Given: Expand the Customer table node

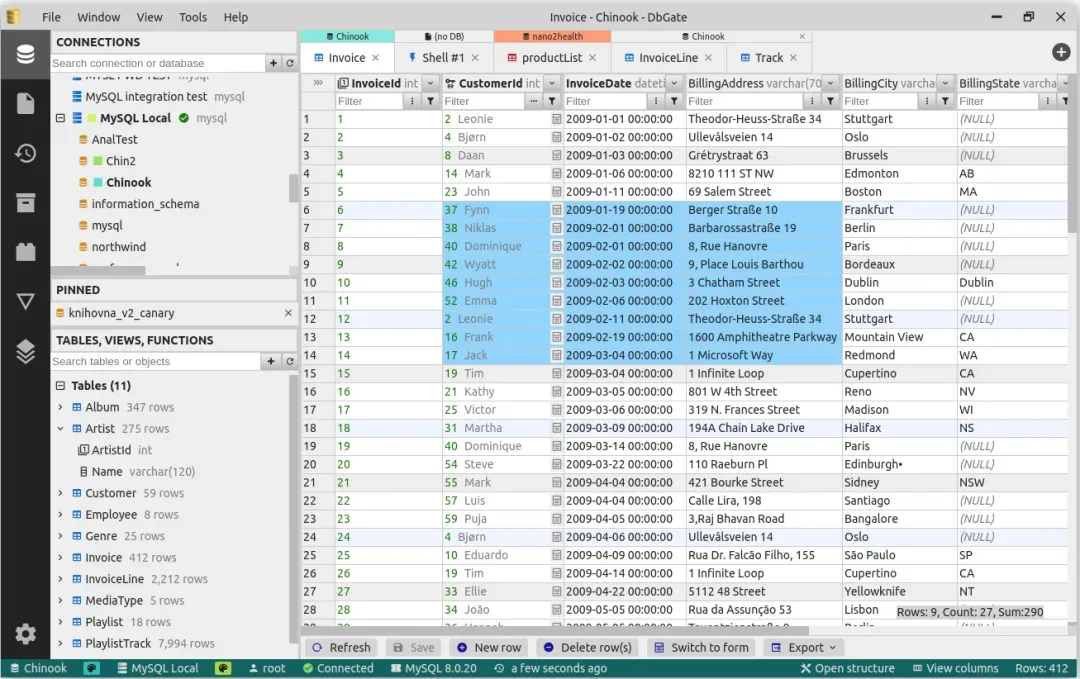Looking at the screenshot, I should (61, 493).
